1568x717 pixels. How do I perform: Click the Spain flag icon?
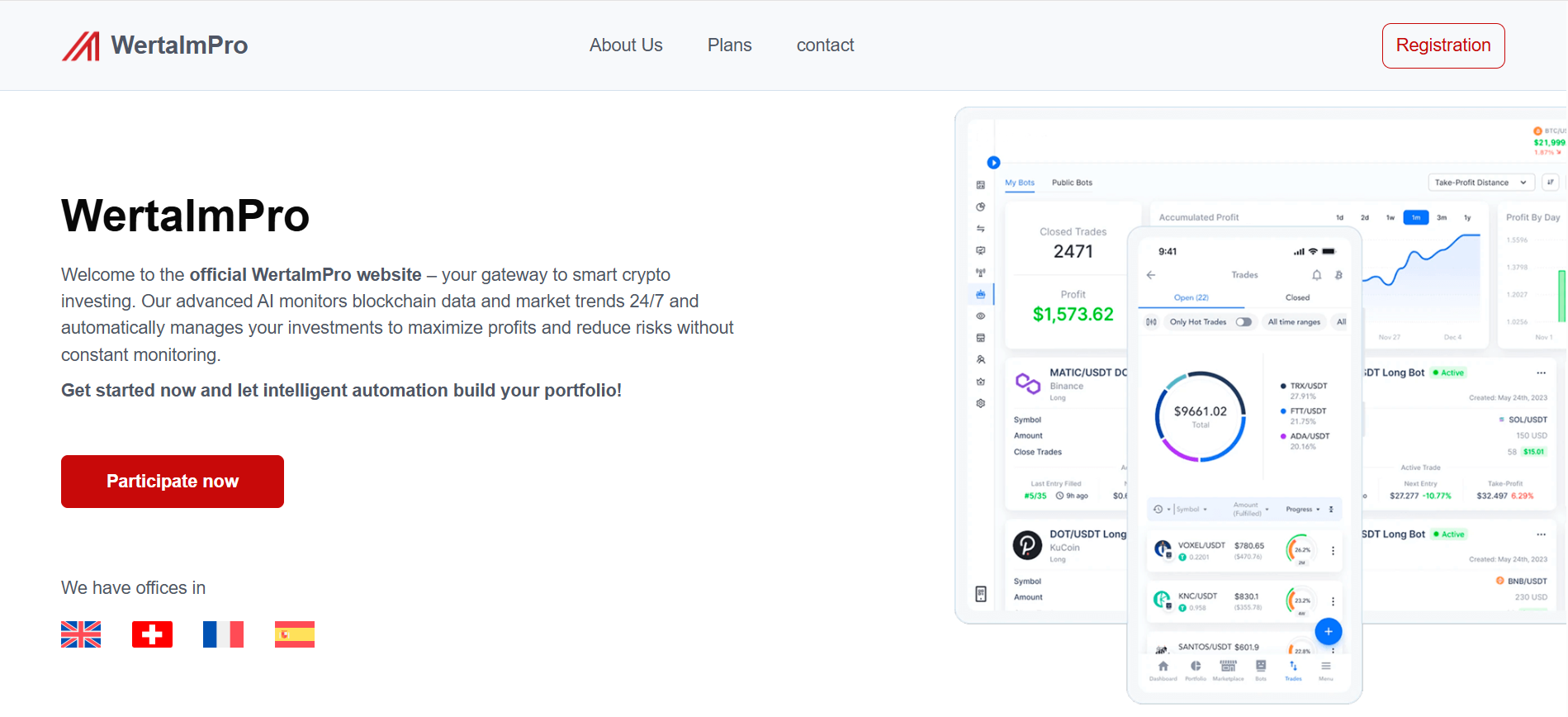click(295, 634)
